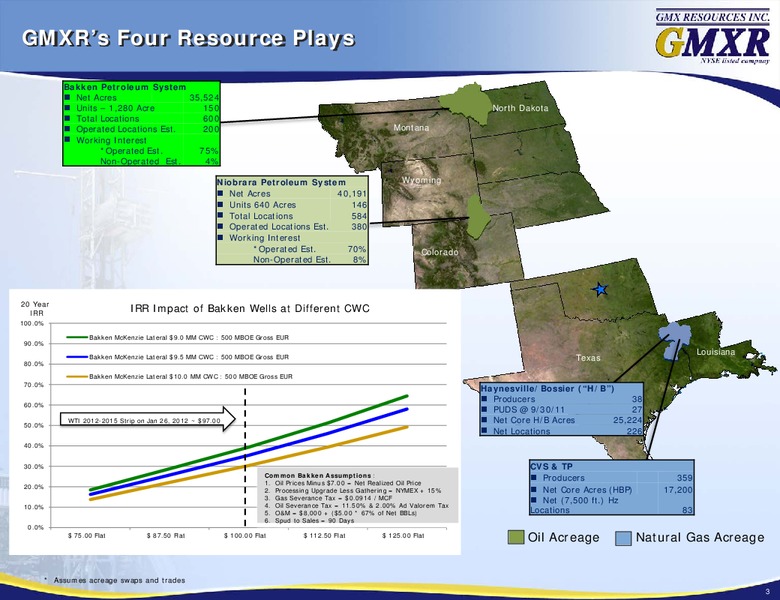The image size is (780, 600).
Task: Click the Niobrara Operated Est. 70% value
Action: (x=357, y=249)
